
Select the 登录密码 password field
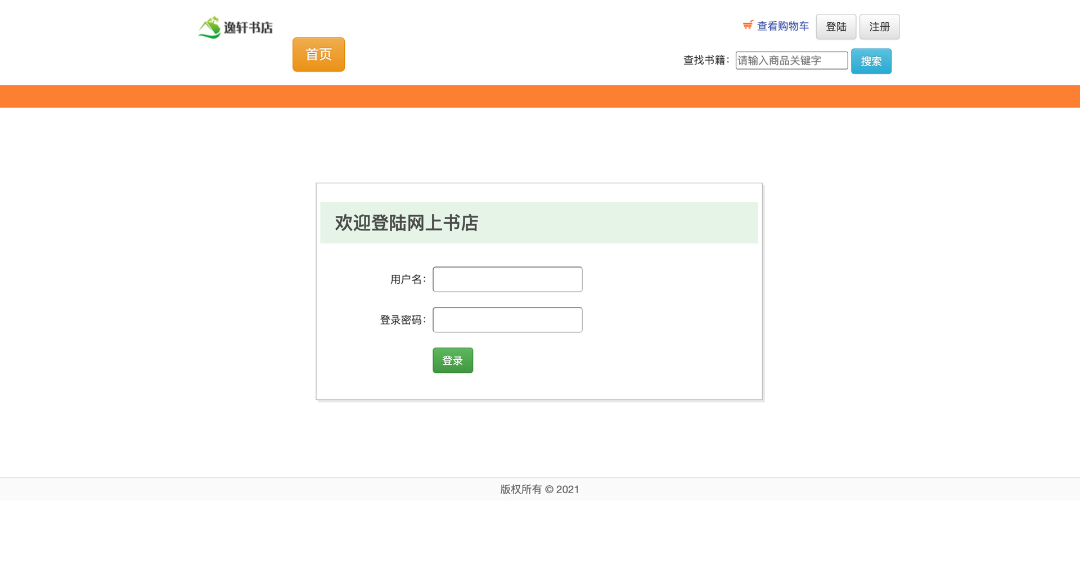click(507, 320)
